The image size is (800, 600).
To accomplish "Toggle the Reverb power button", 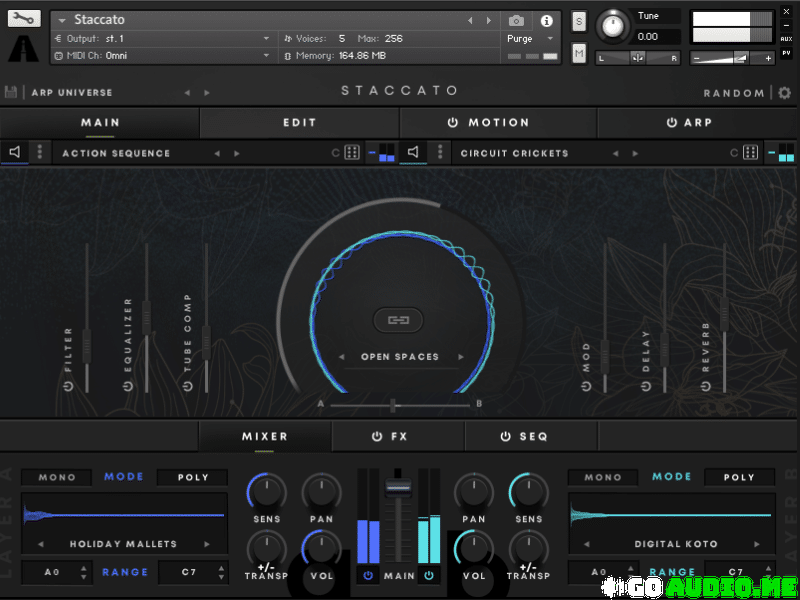I will [x=706, y=386].
